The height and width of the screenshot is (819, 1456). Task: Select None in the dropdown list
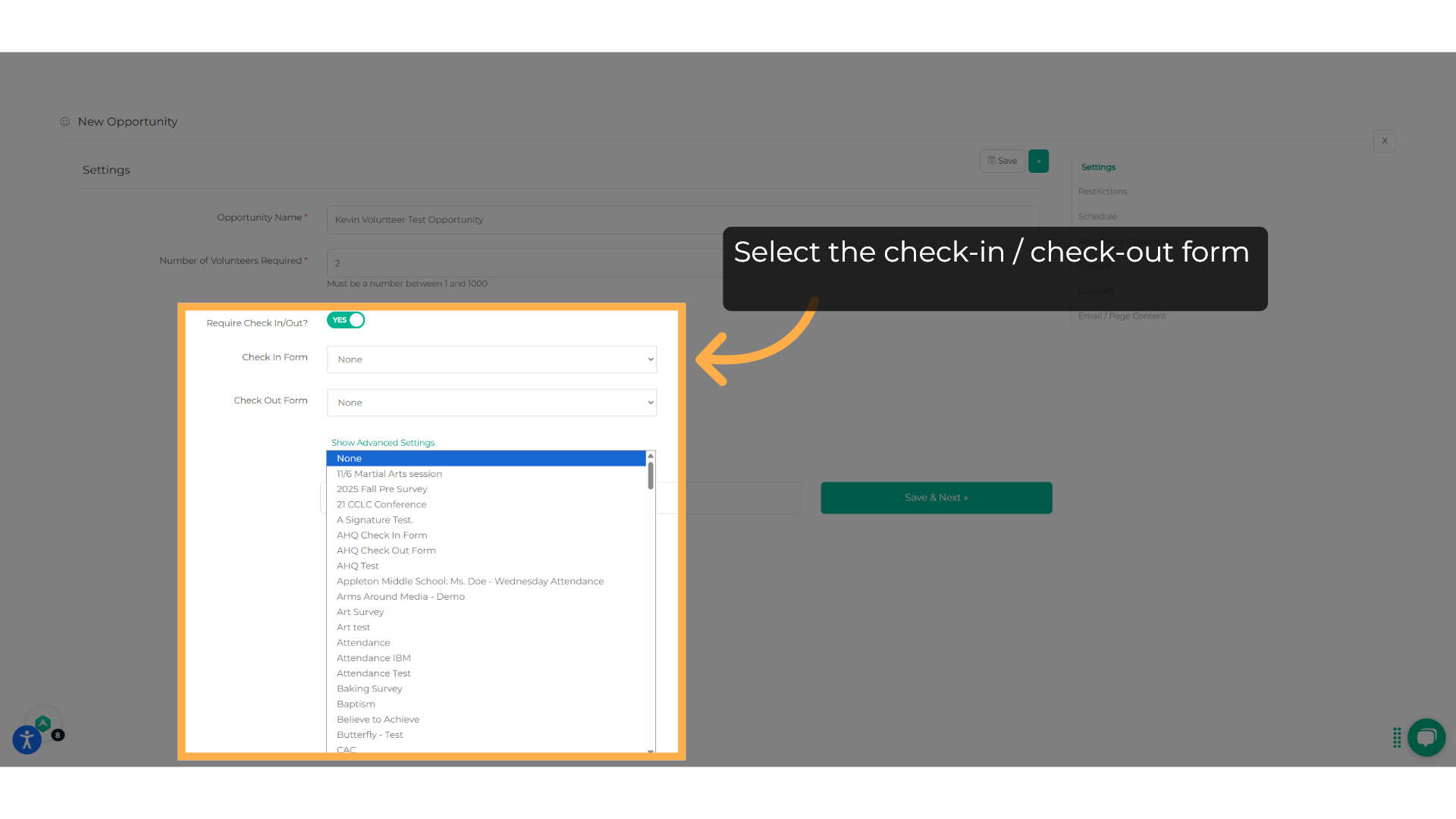[486, 459]
